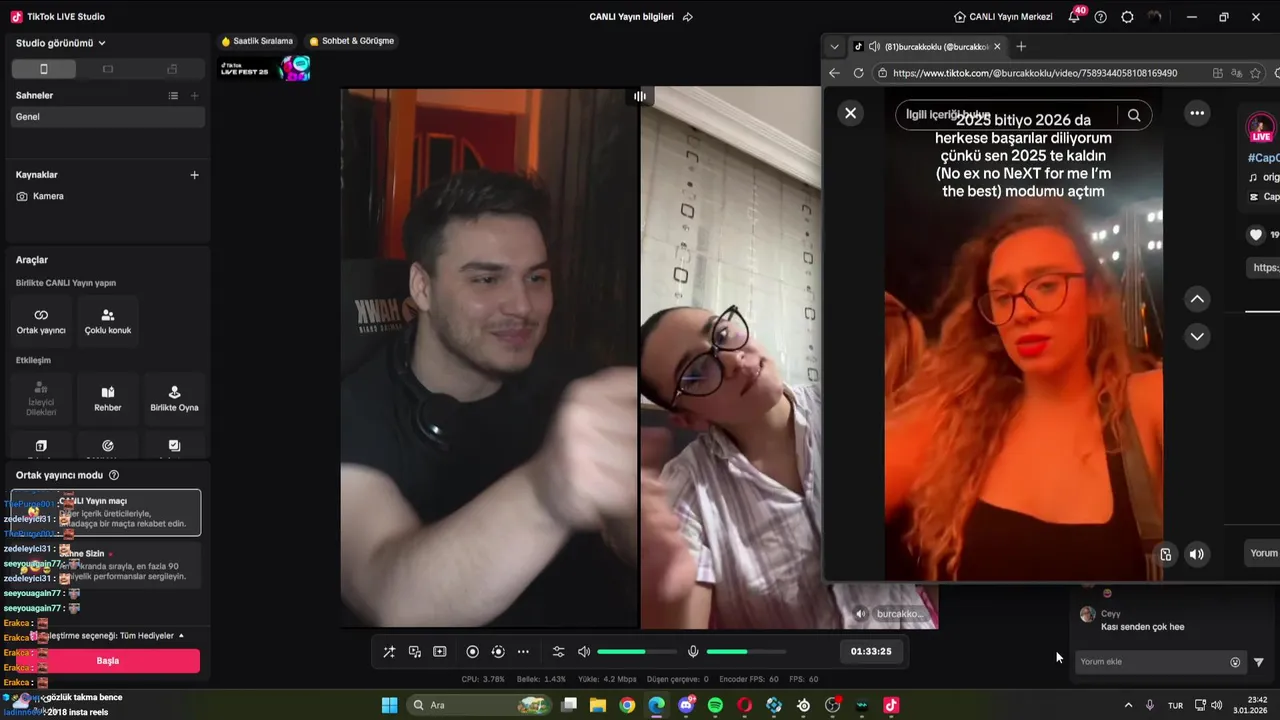The width and height of the screenshot is (1280, 720).
Task: Open Windows Start menu
Action: pos(390,705)
